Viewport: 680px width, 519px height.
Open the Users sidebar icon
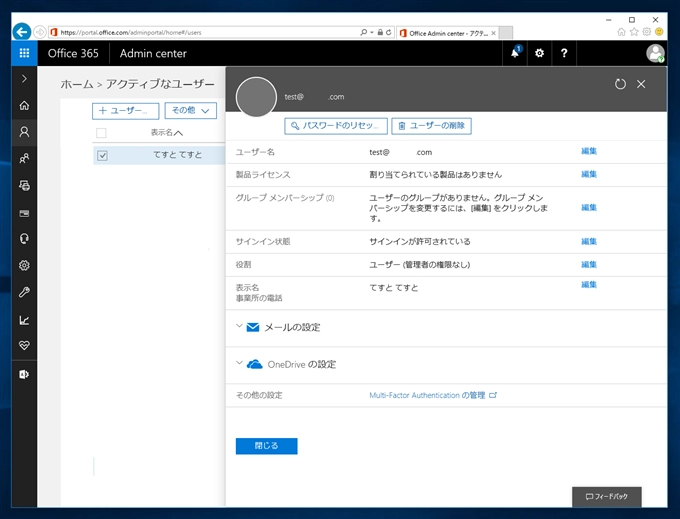pos(24,132)
